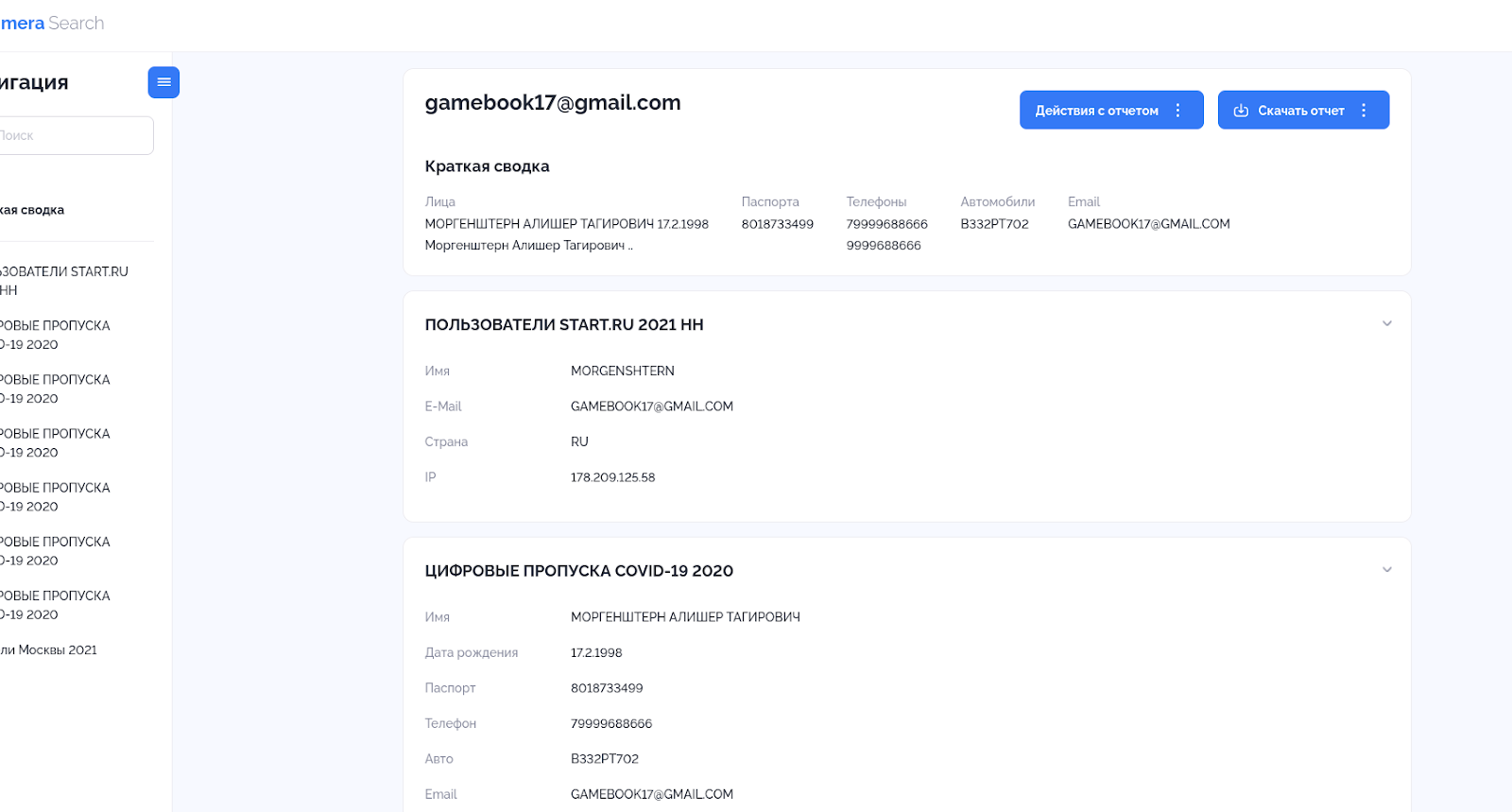
Task: Click the ПОЛЬЗОВАТЕЛИ START.RU 2021 HH section title
Action: (x=563, y=324)
